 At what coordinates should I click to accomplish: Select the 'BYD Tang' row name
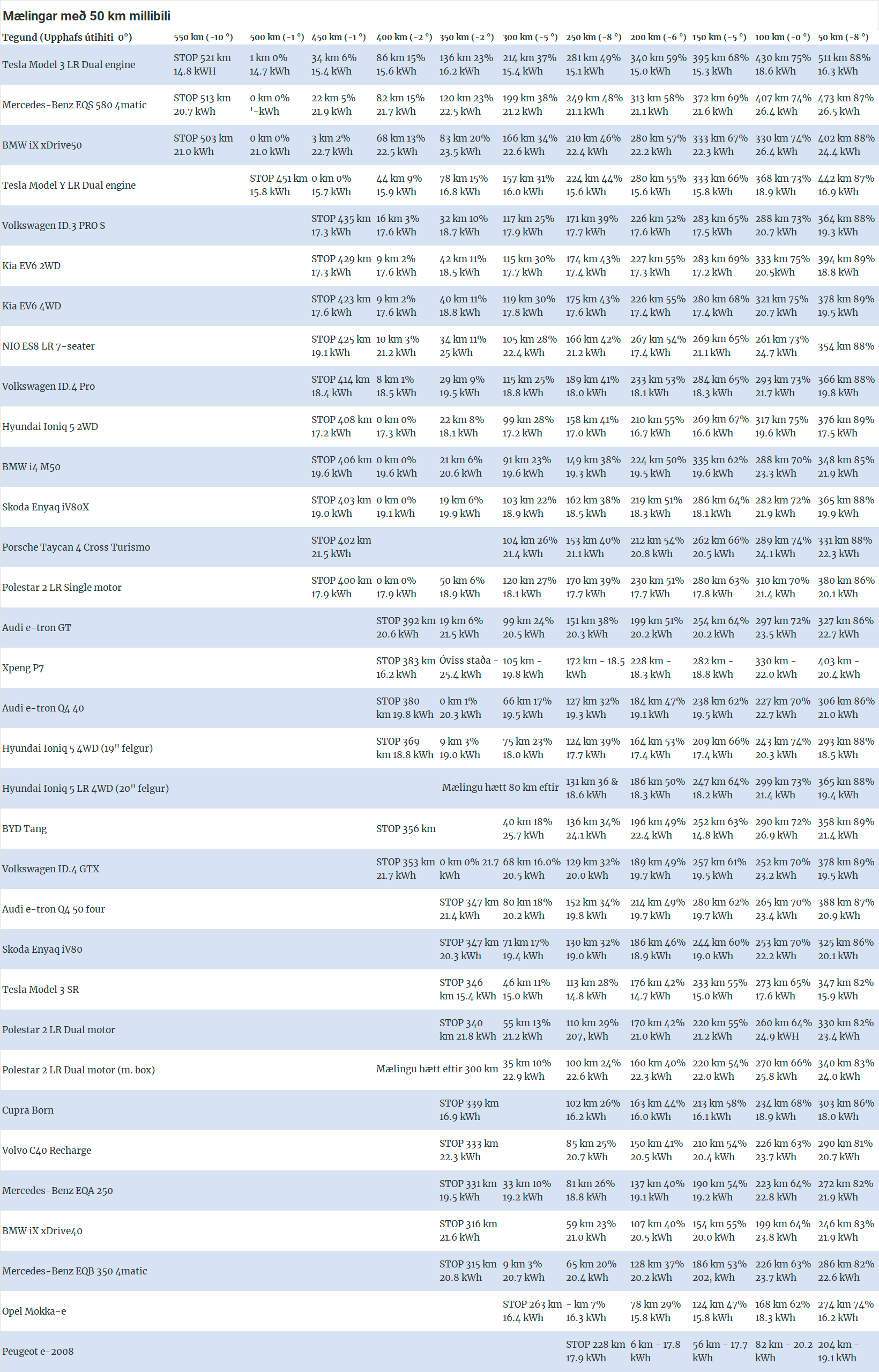[x=25, y=828]
